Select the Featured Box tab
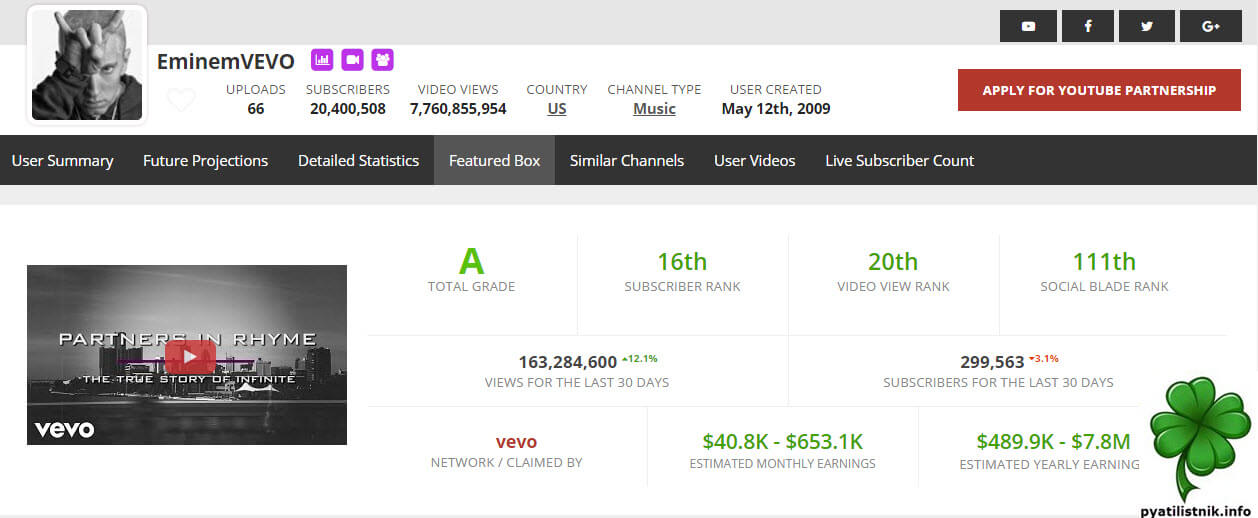 click(x=494, y=160)
